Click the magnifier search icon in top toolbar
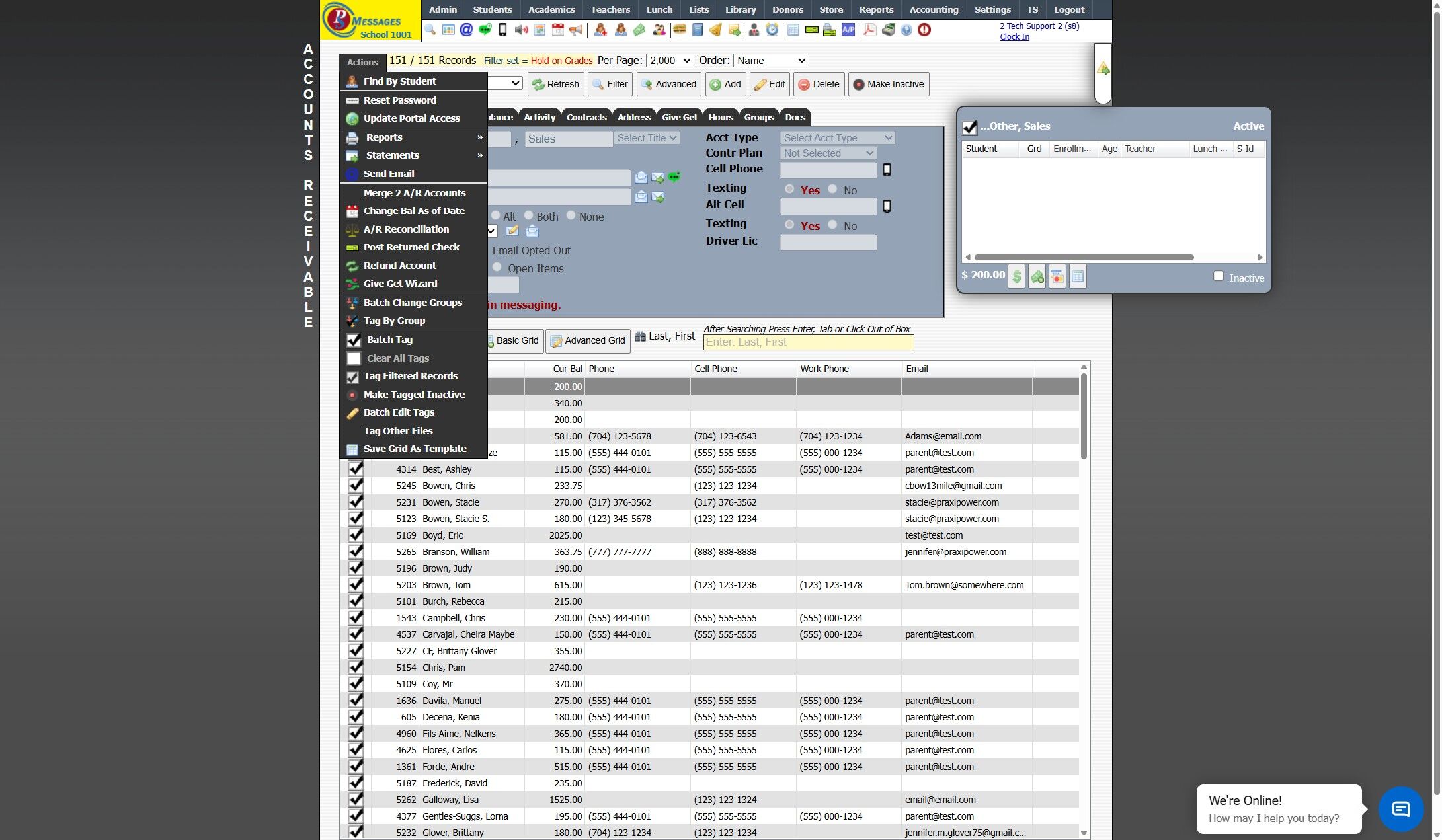Image resolution: width=1442 pixels, height=840 pixels. coord(430,30)
